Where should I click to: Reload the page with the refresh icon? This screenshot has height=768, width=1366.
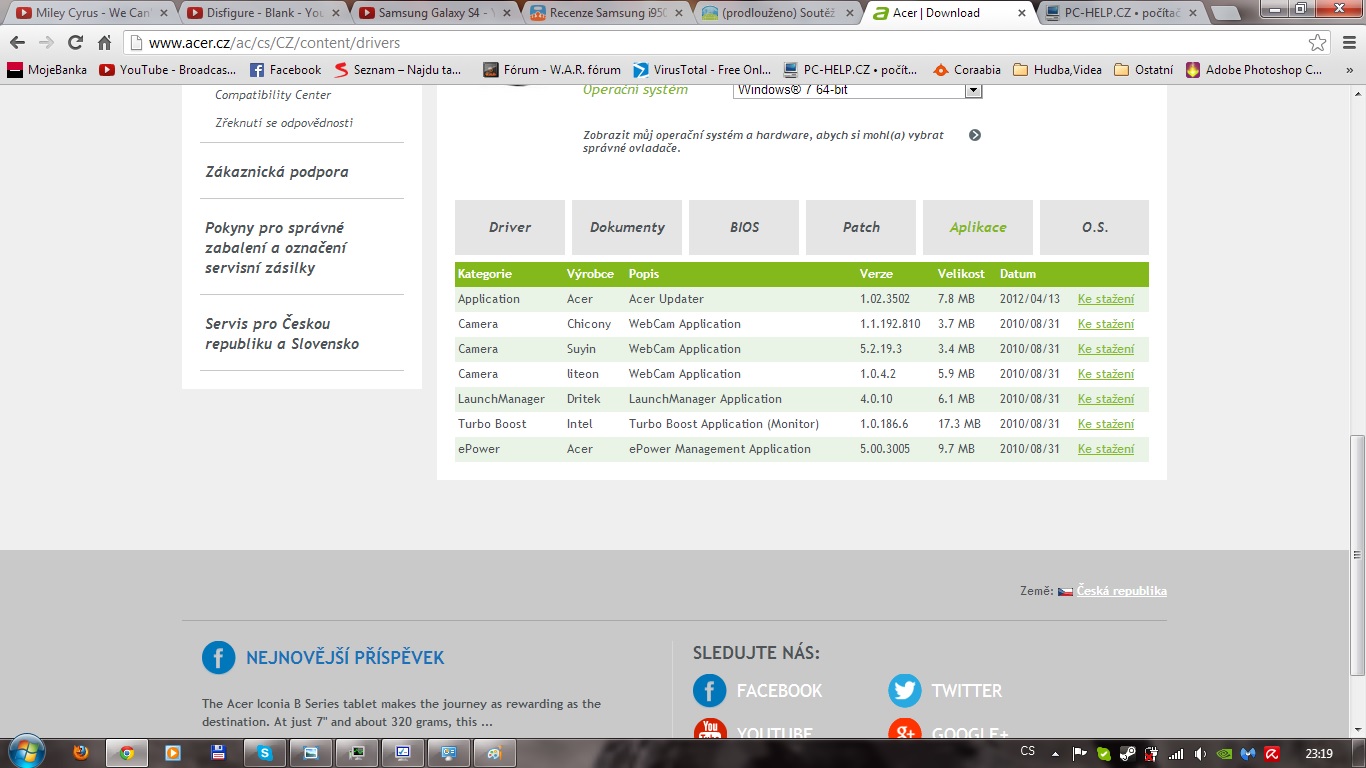[x=75, y=43]
